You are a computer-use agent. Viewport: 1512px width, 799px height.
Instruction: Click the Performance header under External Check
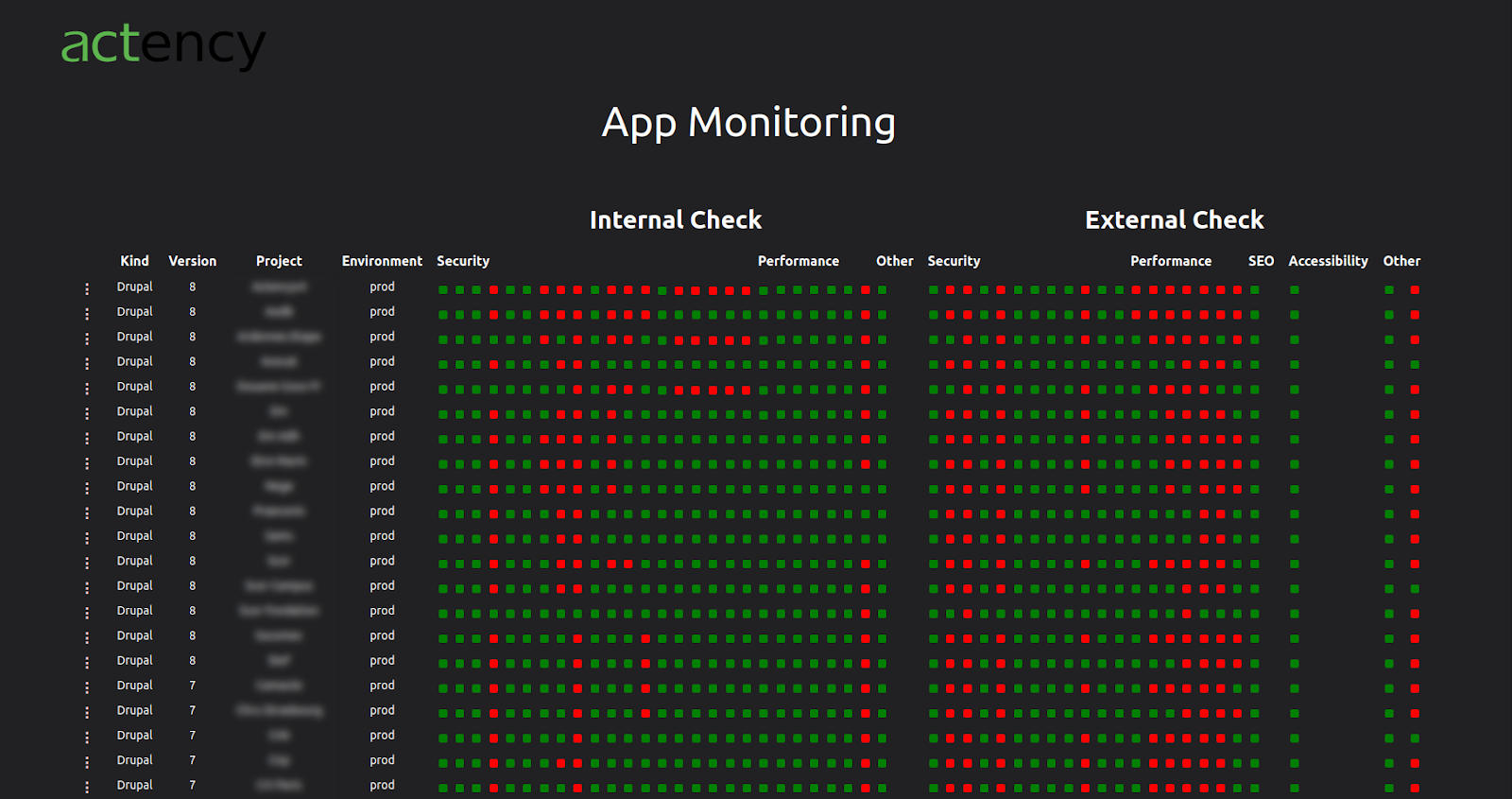(x=1171, y=261)
